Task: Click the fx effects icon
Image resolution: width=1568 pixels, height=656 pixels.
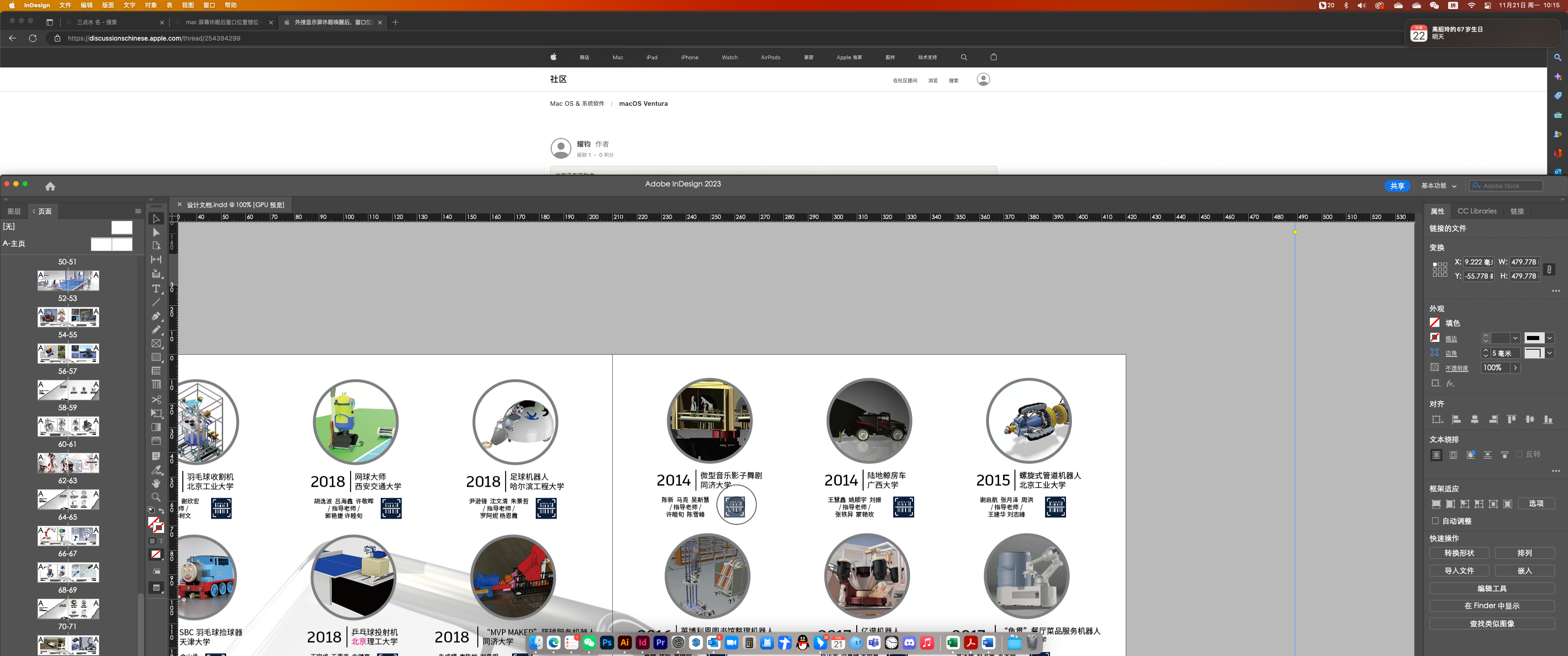Action: [1450, 383]
